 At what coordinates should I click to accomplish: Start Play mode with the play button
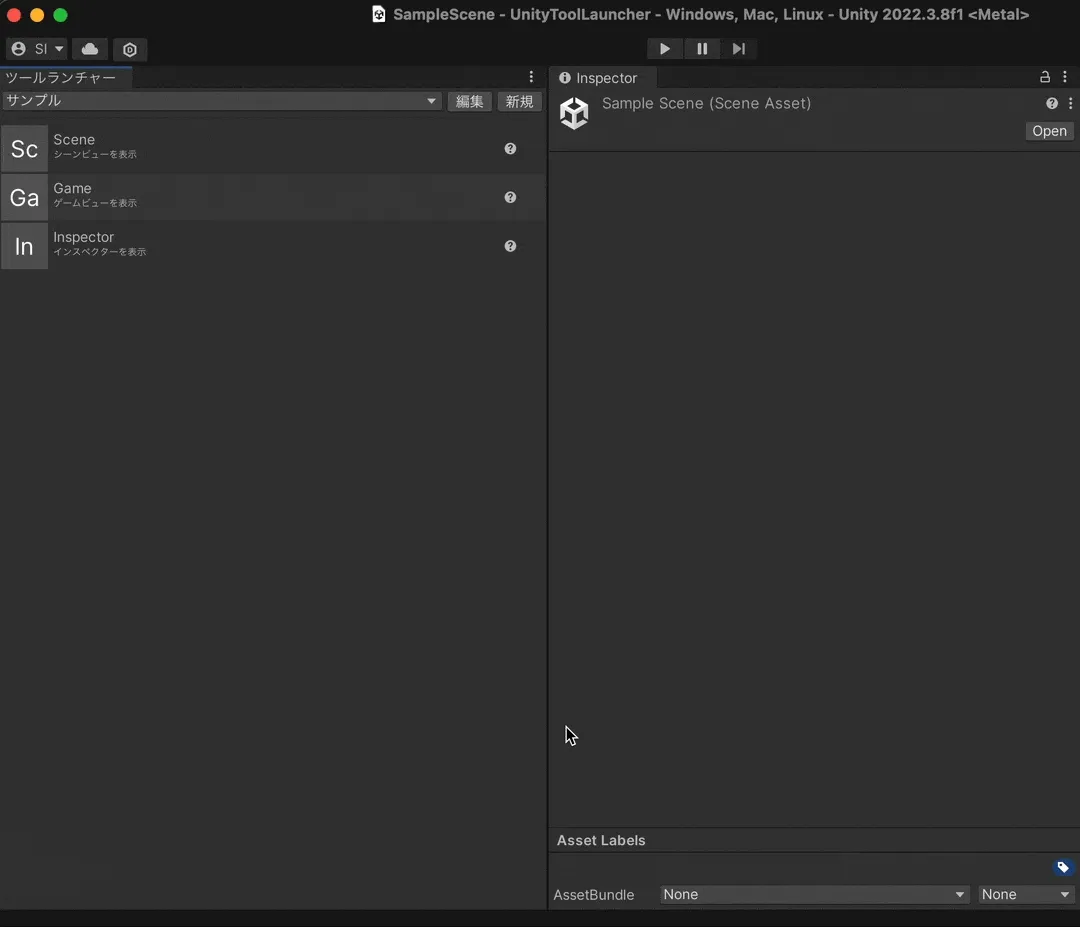(x=665, y=49)
